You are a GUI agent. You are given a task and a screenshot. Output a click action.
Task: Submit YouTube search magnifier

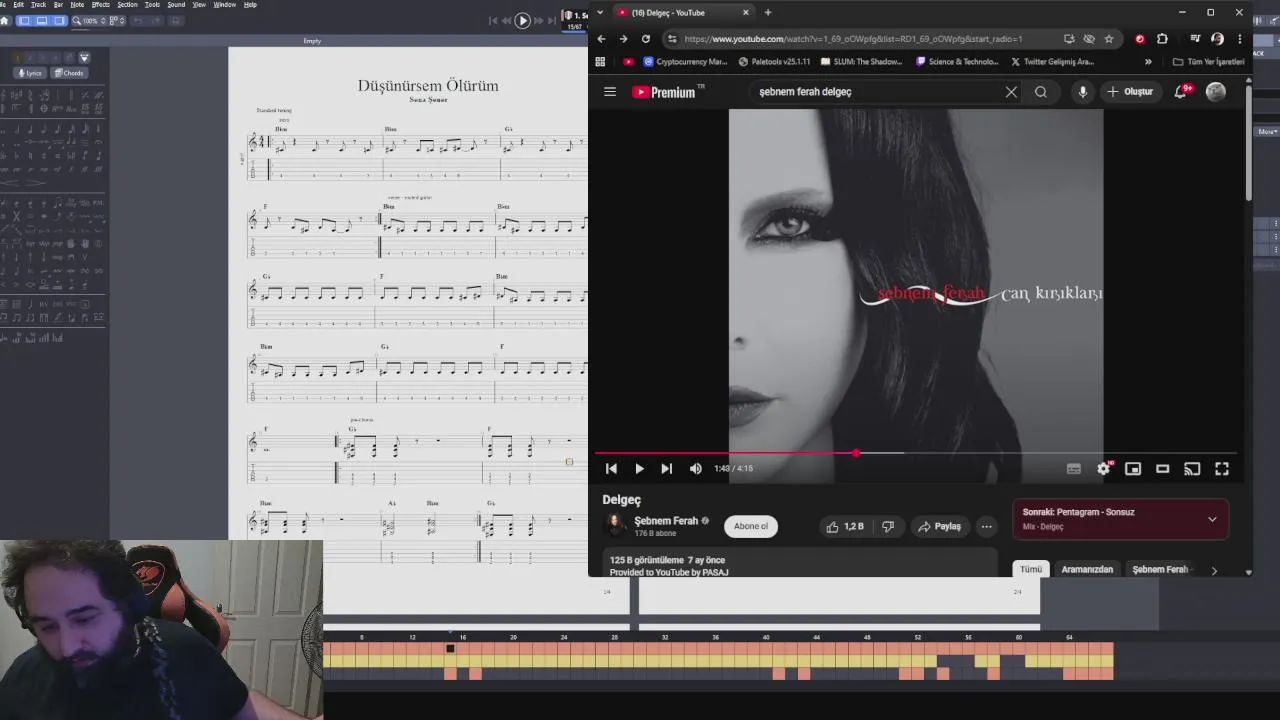point(1041,92)
